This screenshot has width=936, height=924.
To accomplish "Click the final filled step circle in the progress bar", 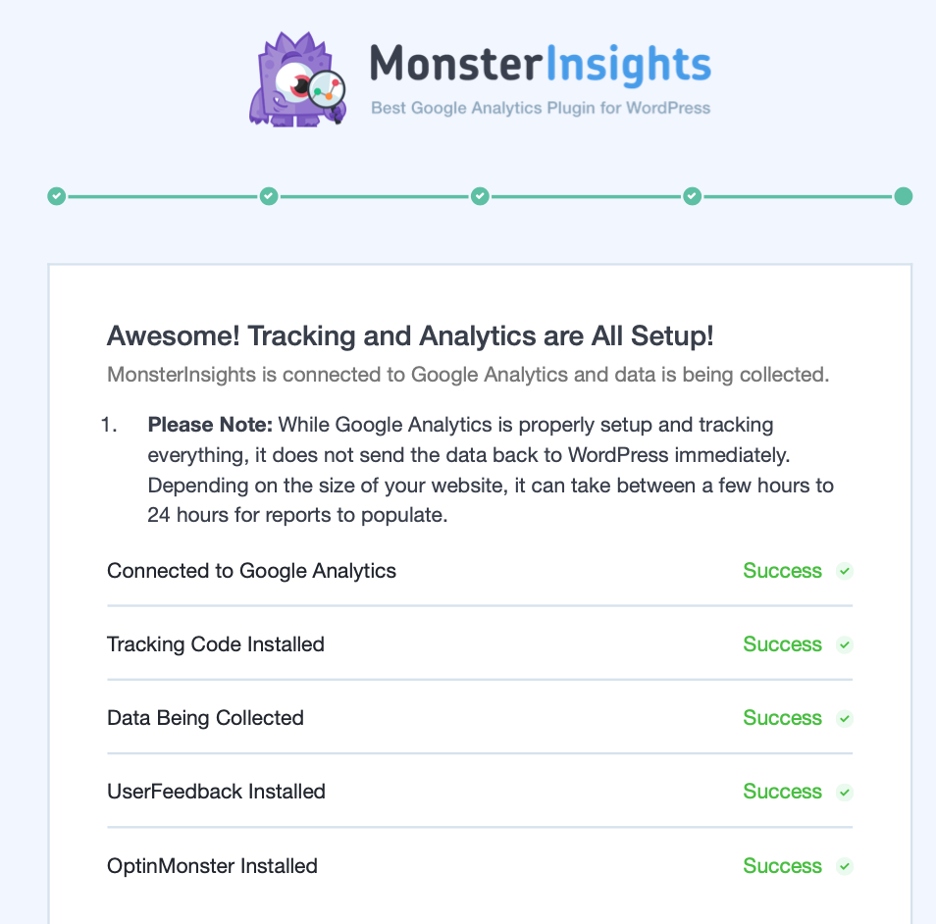I will pos(903,196).
